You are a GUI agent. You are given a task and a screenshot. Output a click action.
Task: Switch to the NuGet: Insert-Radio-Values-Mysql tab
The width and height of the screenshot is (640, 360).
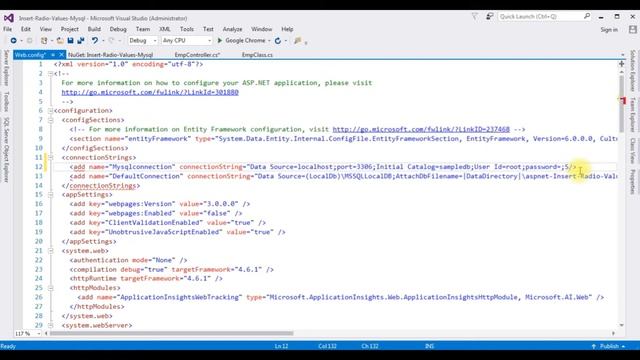(111, 55)
